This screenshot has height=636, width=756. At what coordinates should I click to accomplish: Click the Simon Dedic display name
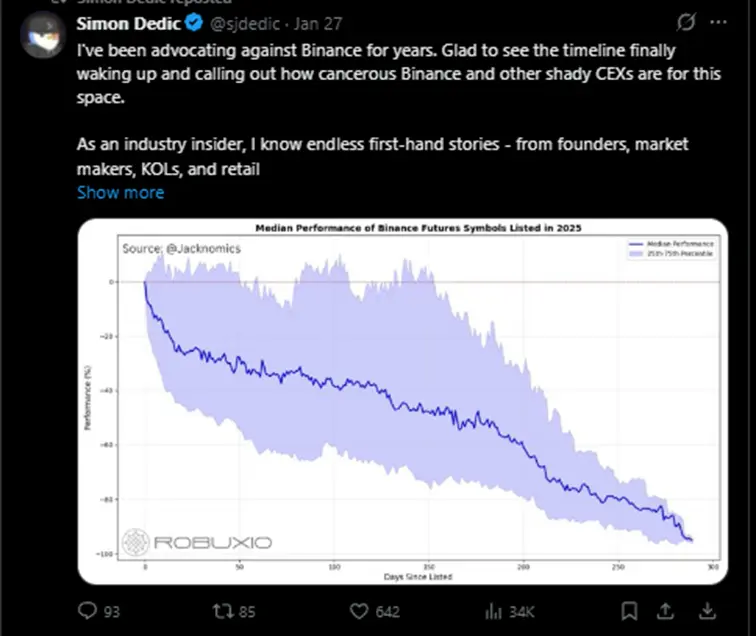tap(128, 24)
